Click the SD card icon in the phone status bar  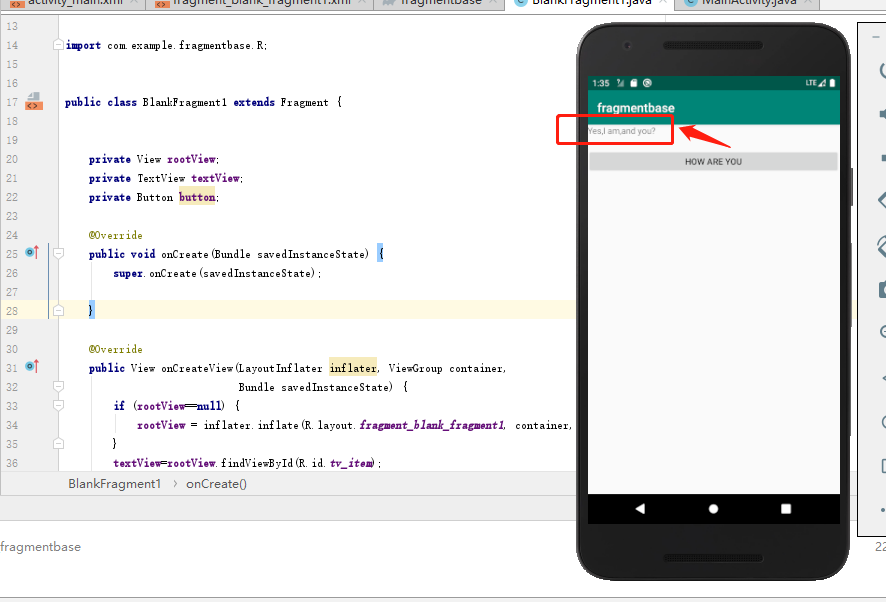coord(633,83)
